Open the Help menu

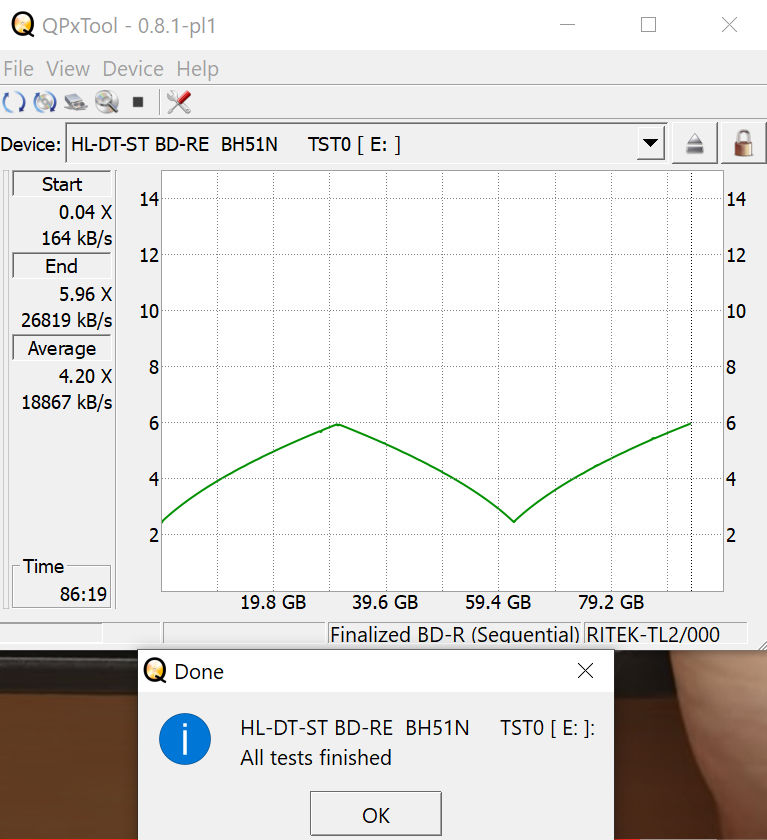[197, 69]
